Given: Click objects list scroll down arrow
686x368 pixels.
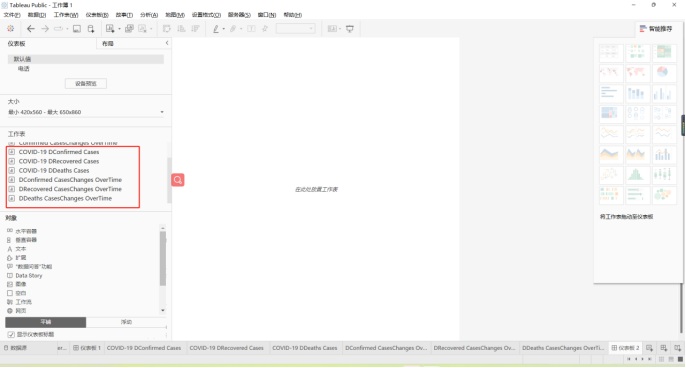Looking at the screenshot, I should [x=163, y=311].
